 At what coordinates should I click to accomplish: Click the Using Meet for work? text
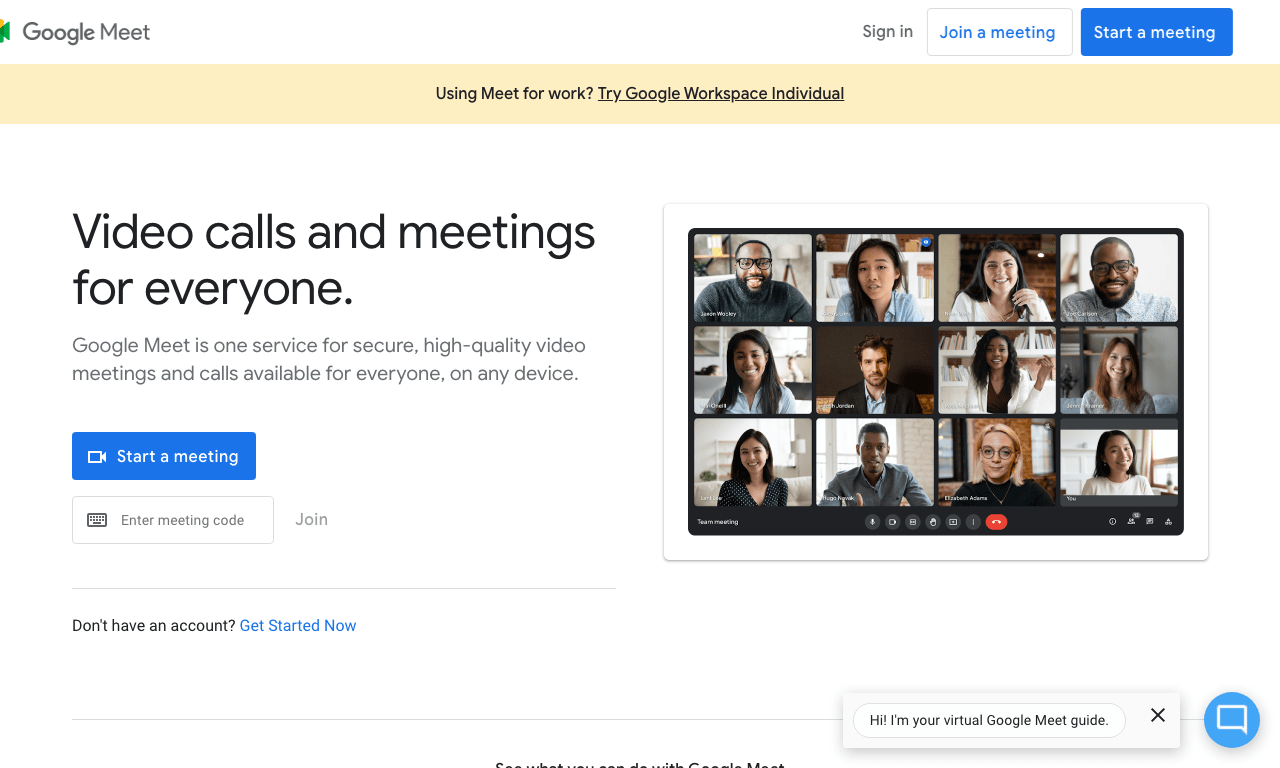pos(514,93)
